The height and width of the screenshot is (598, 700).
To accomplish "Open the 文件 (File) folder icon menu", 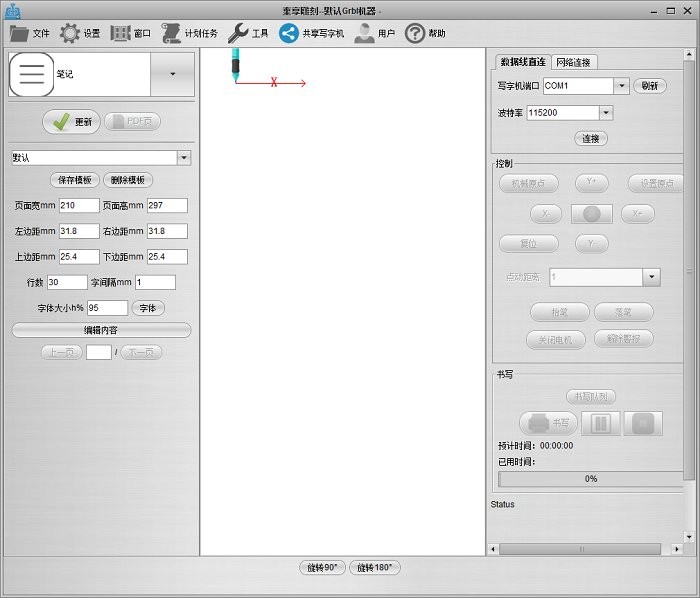I will tap(20, 33).
